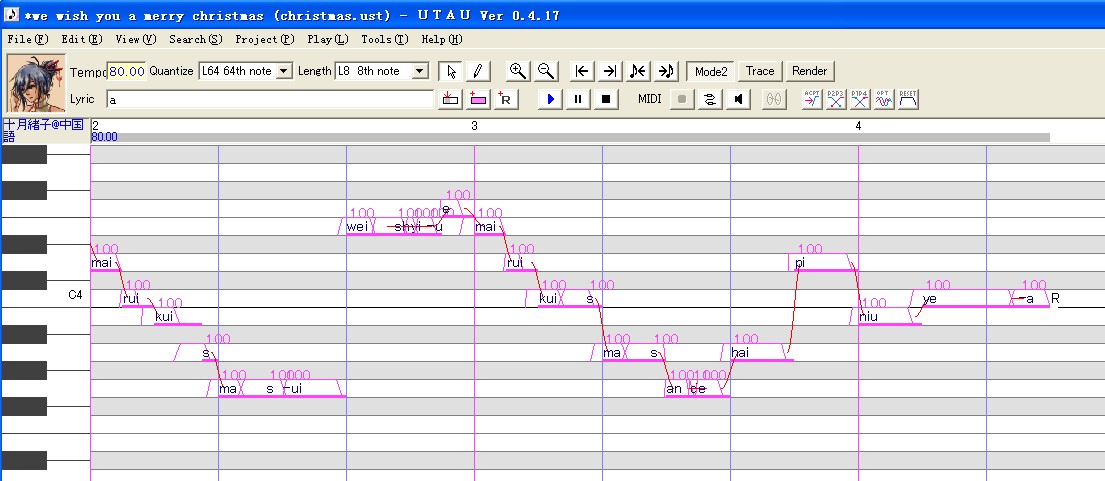Image resolution: width=1105 pixels, height=481 pixels.
Task: Zoom out with the magnifier minus icon
Action: coord(545,71)
